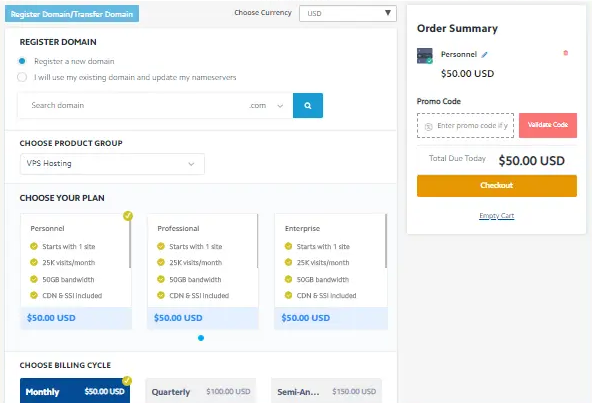Click the Personnel product thumbnail in Order Summary
Screen dimensions: 592x403
tap(425, 56)
